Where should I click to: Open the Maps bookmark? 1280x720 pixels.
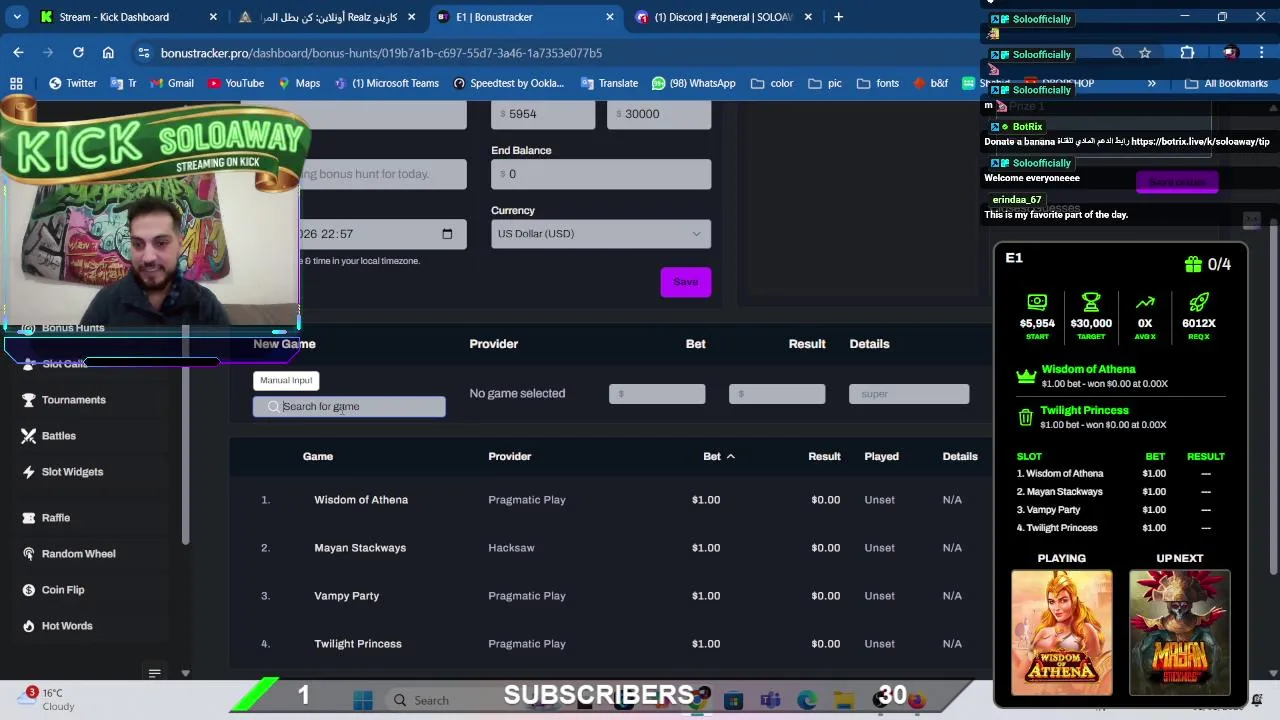pos(298,83)
